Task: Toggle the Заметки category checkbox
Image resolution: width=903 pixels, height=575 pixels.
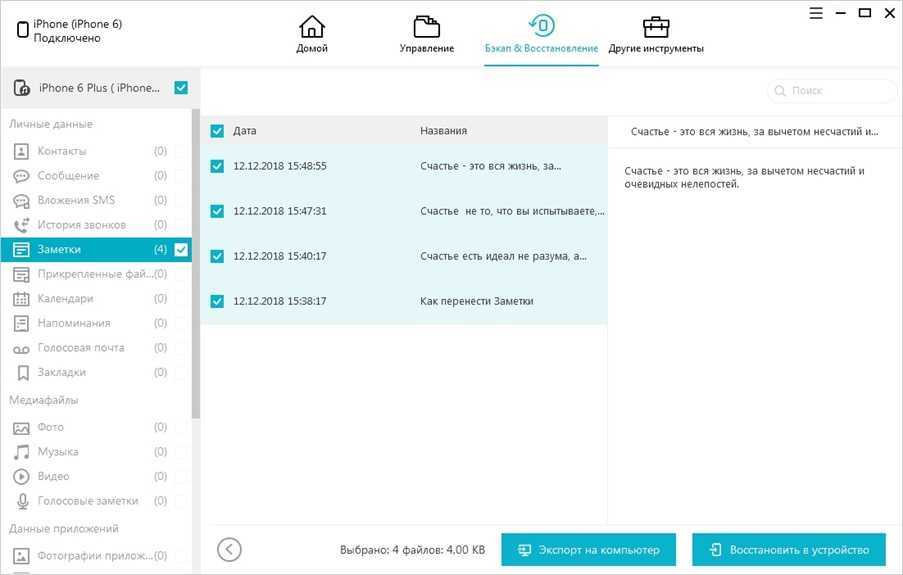Action: 181,249
